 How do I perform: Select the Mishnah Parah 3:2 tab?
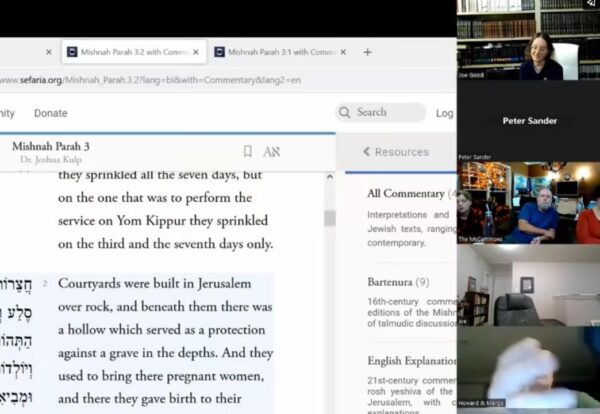click(x=125, y=52)
